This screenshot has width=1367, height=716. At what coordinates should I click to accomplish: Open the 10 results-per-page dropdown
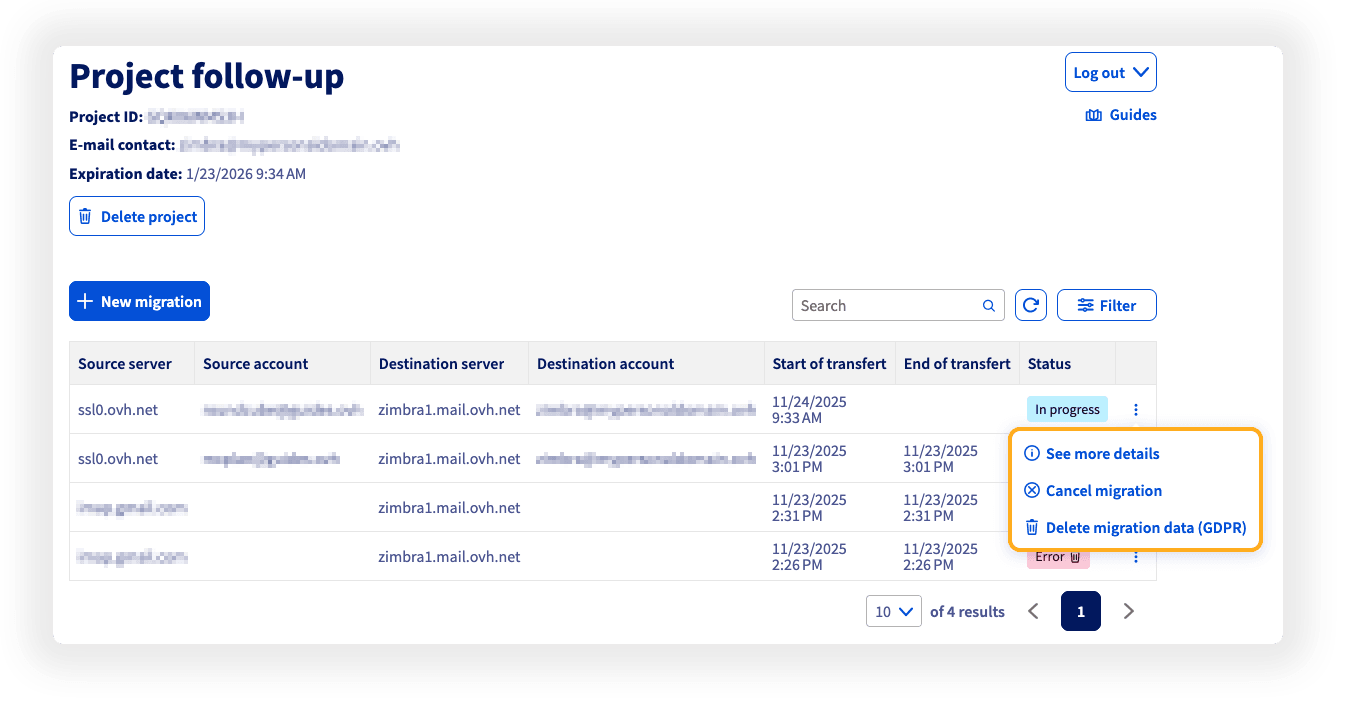click(x=894, y=611)
